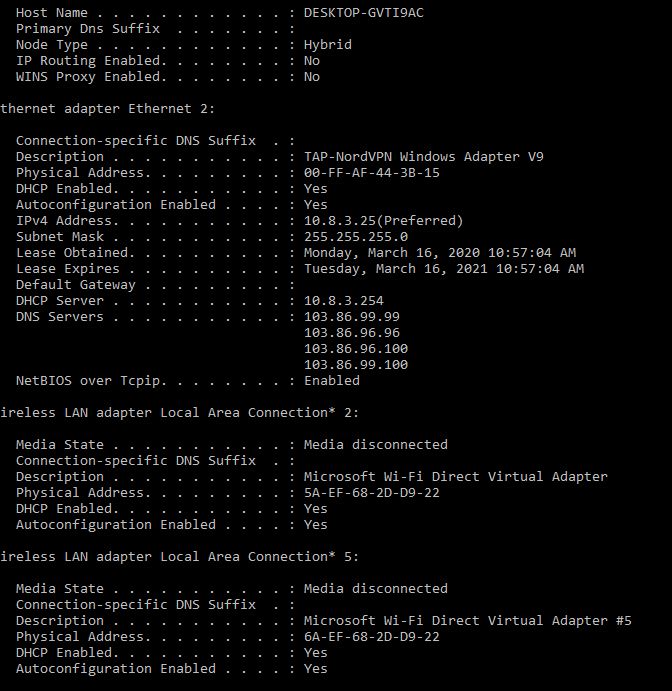Click the Local Area Connection* 2 heading
The width and height of the screenshot is (672, 691).
click(x=179, y=413)
